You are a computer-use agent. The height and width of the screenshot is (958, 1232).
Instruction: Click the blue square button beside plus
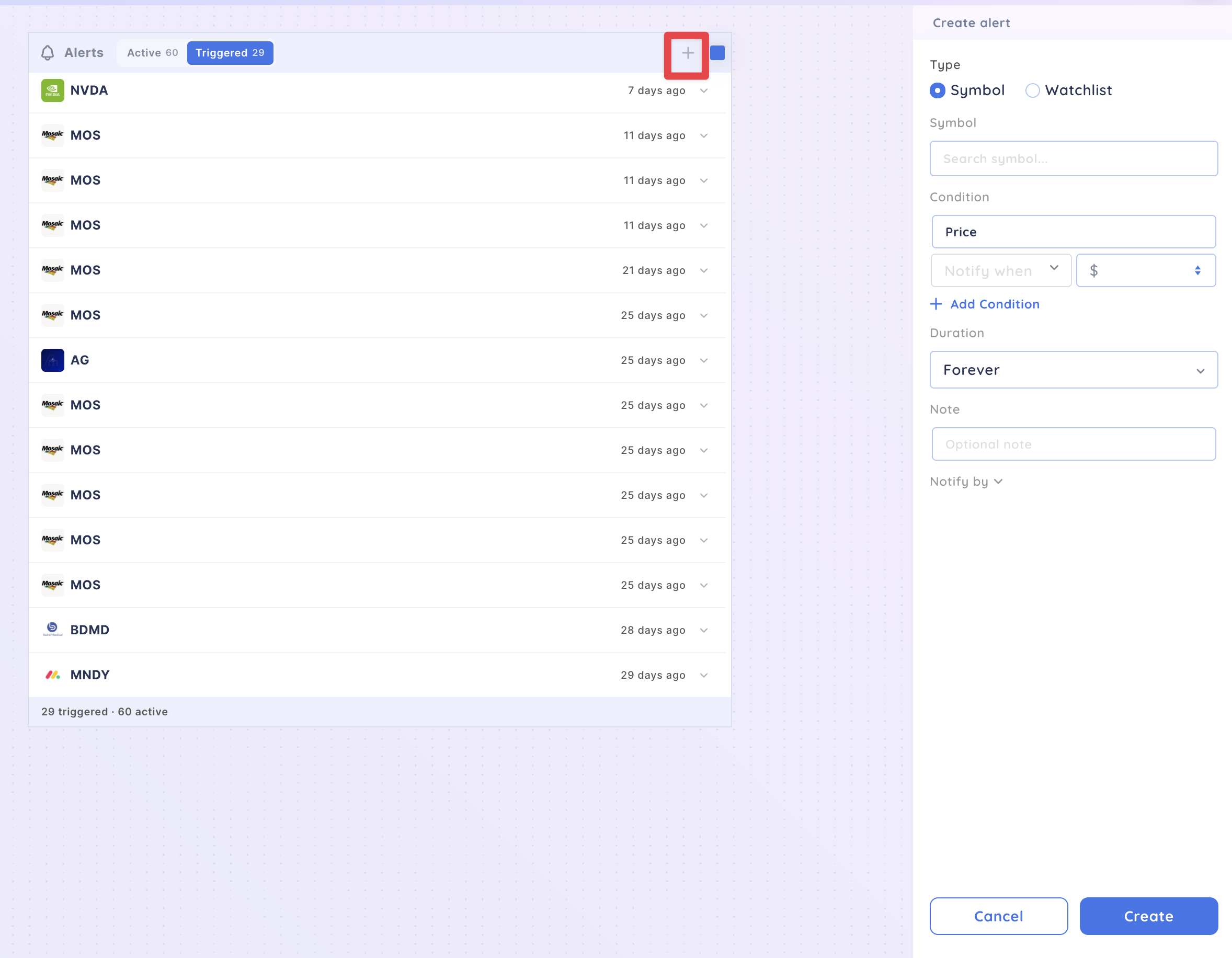717,53
